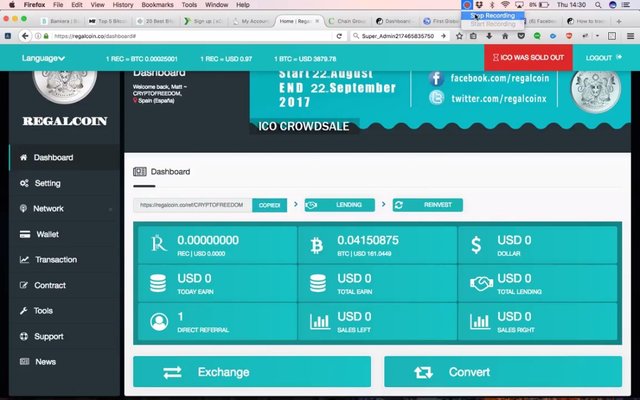This screenshot has width=640, height=400.
Task: Click the Convert button
Action: click(x=503, y=372)
